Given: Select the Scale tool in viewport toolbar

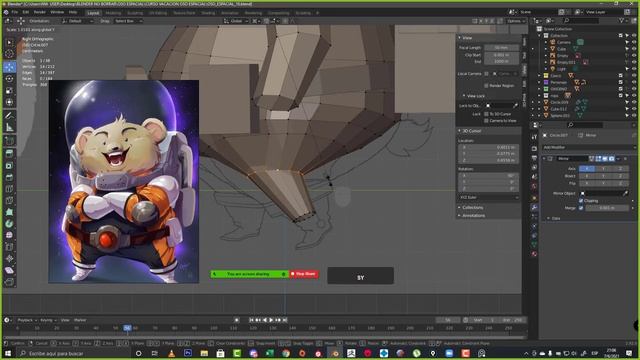Looking at the screenshot, I should (x=9, y=91).
